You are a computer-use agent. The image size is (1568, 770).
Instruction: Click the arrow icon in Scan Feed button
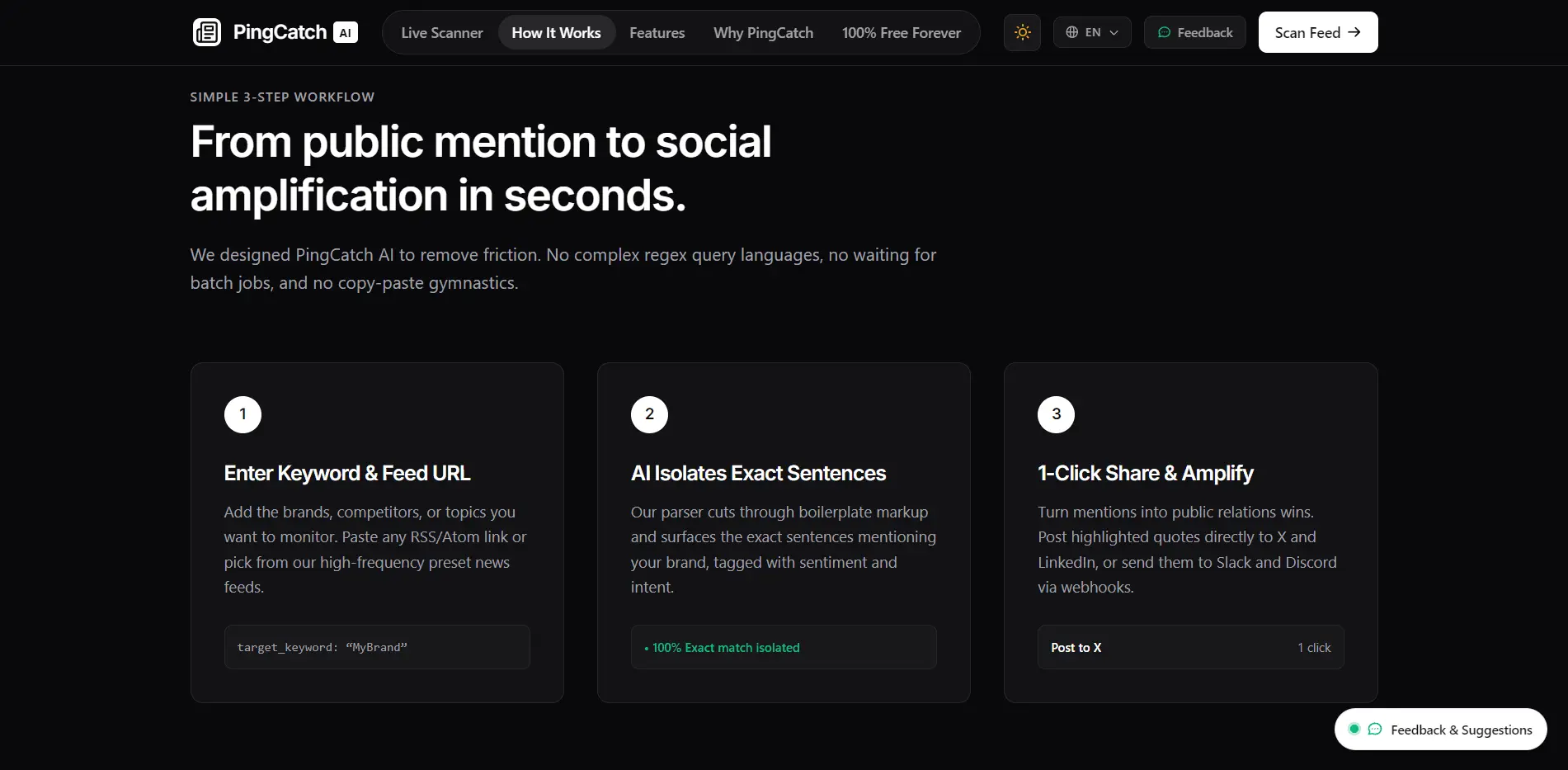click(1354, 32)
